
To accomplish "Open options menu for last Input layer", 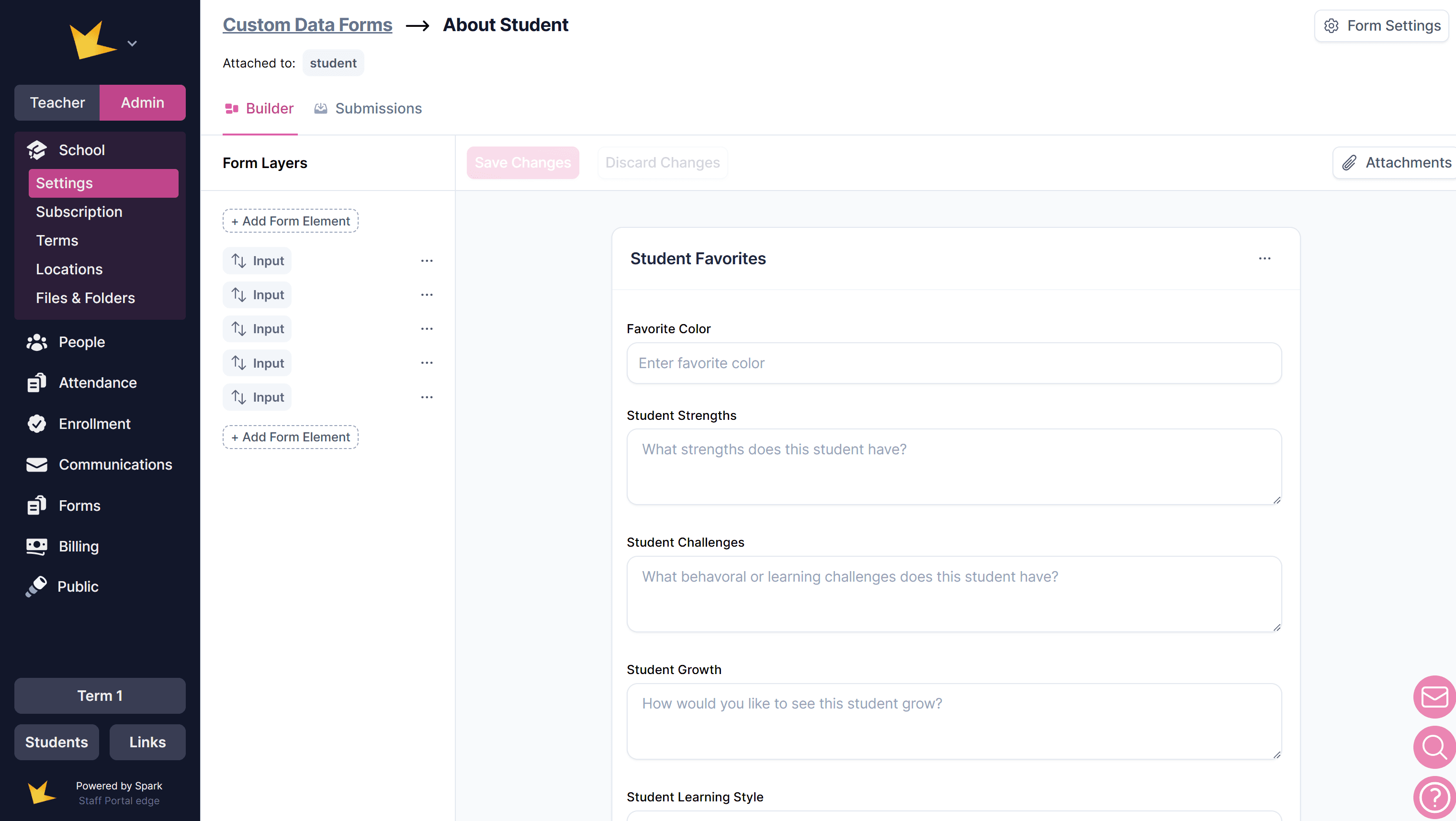I will 426,397.
